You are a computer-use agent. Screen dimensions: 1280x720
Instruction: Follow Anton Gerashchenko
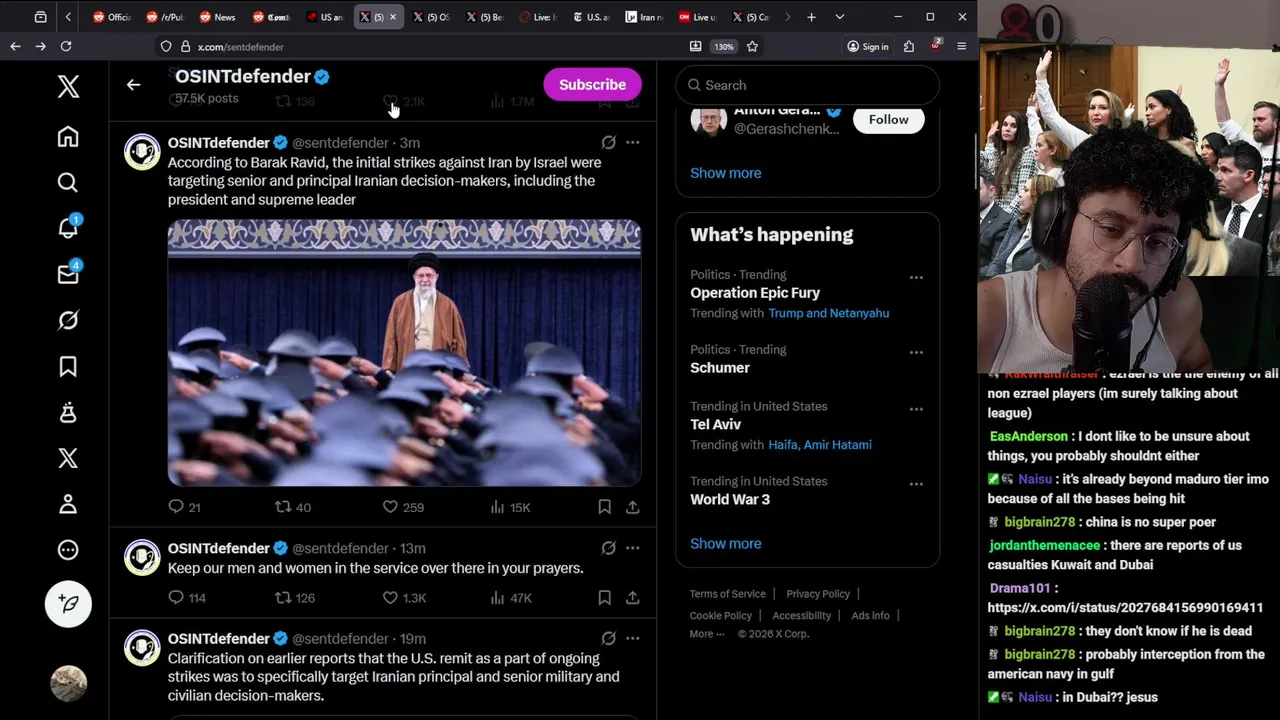888,120
